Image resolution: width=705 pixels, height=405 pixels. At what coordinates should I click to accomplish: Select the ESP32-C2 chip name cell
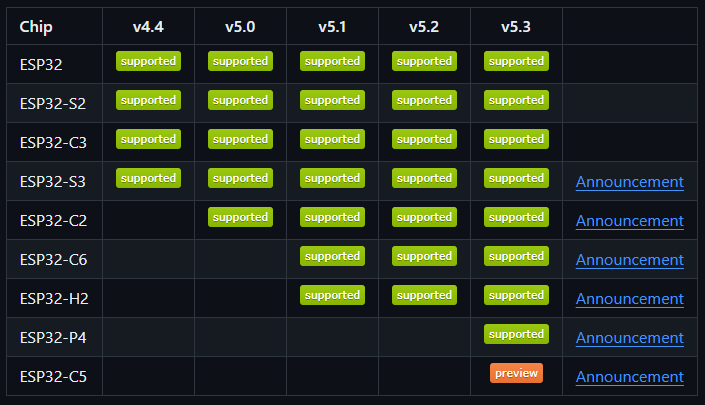pyautogui.click(x=54, y=220)
